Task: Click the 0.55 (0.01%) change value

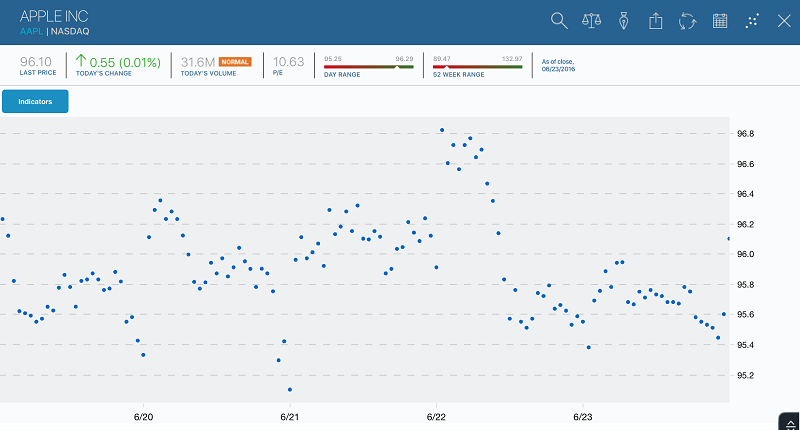Action: tap(125, 62)
